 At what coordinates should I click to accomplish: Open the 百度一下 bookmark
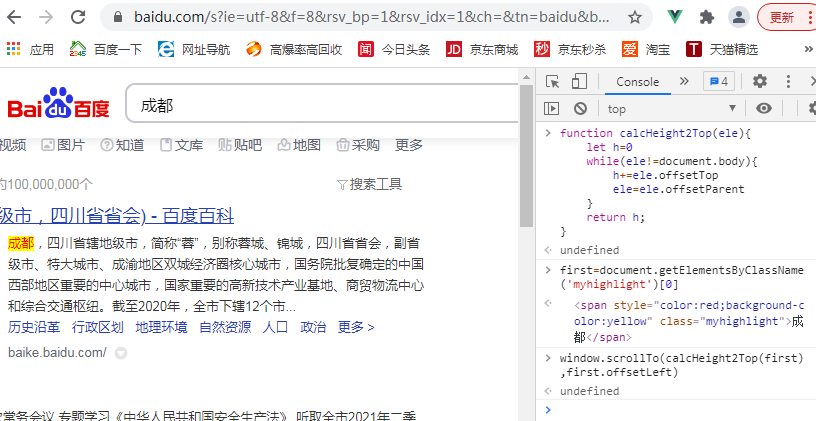tap(106, 49)
